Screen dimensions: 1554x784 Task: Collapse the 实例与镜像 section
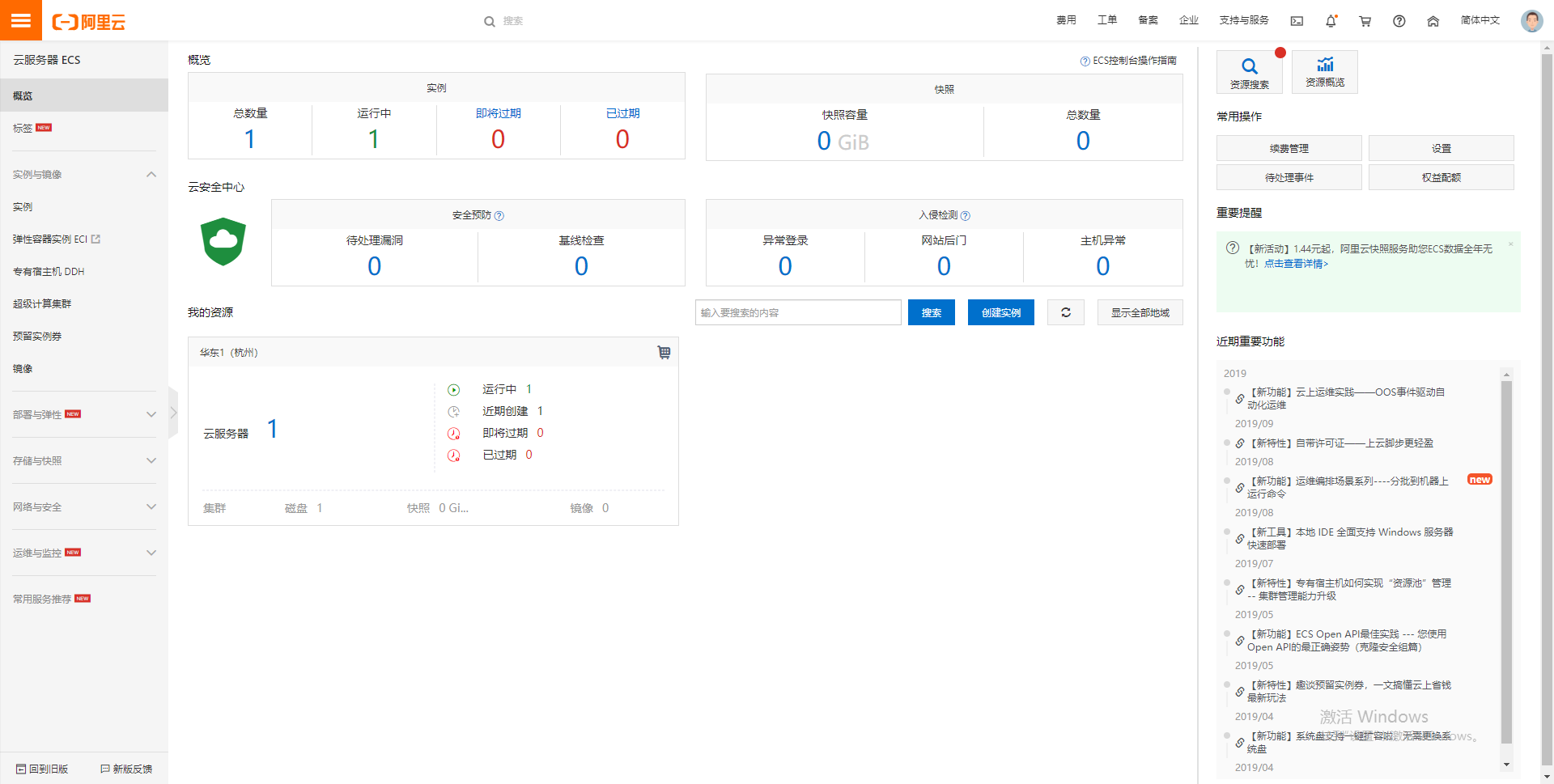click(151, 175)
